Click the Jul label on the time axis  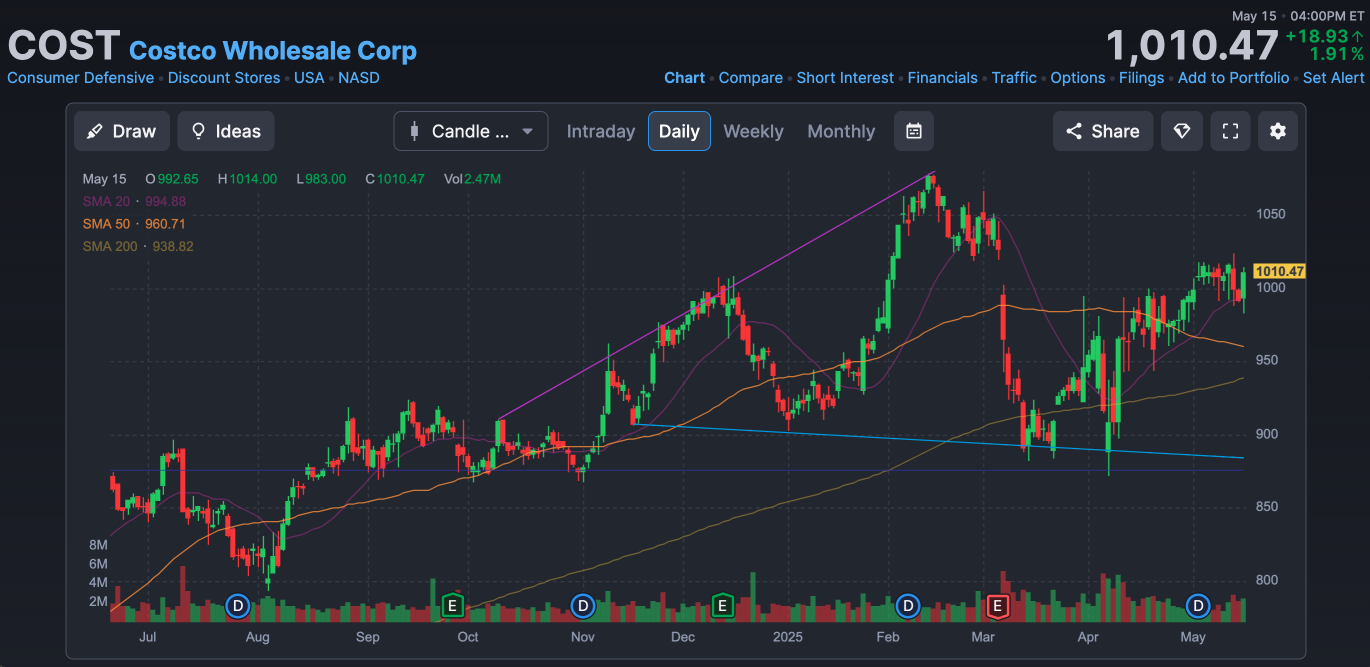(147, 637)
